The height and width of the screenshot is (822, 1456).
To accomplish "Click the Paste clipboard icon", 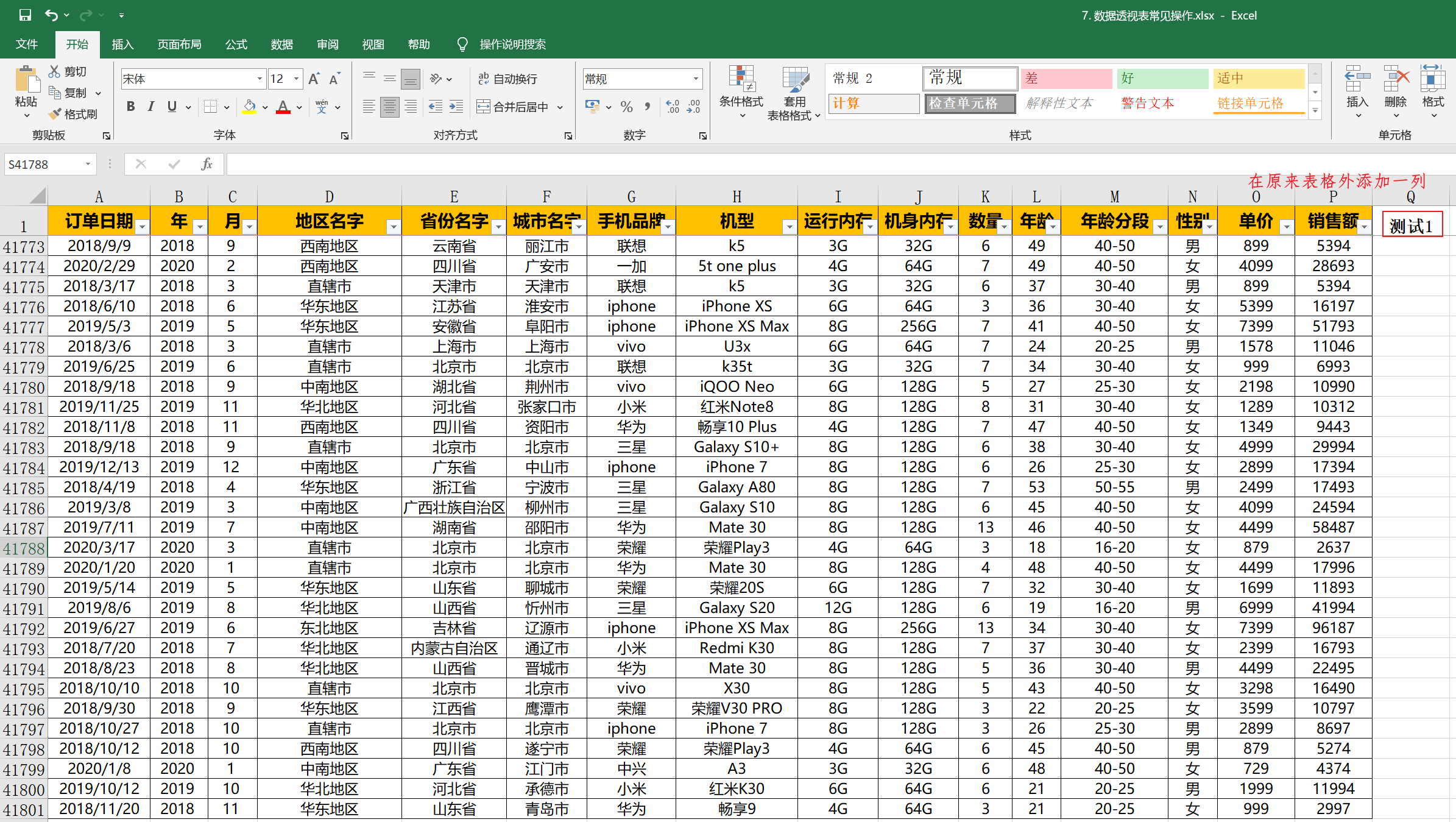I will [26, 79].
